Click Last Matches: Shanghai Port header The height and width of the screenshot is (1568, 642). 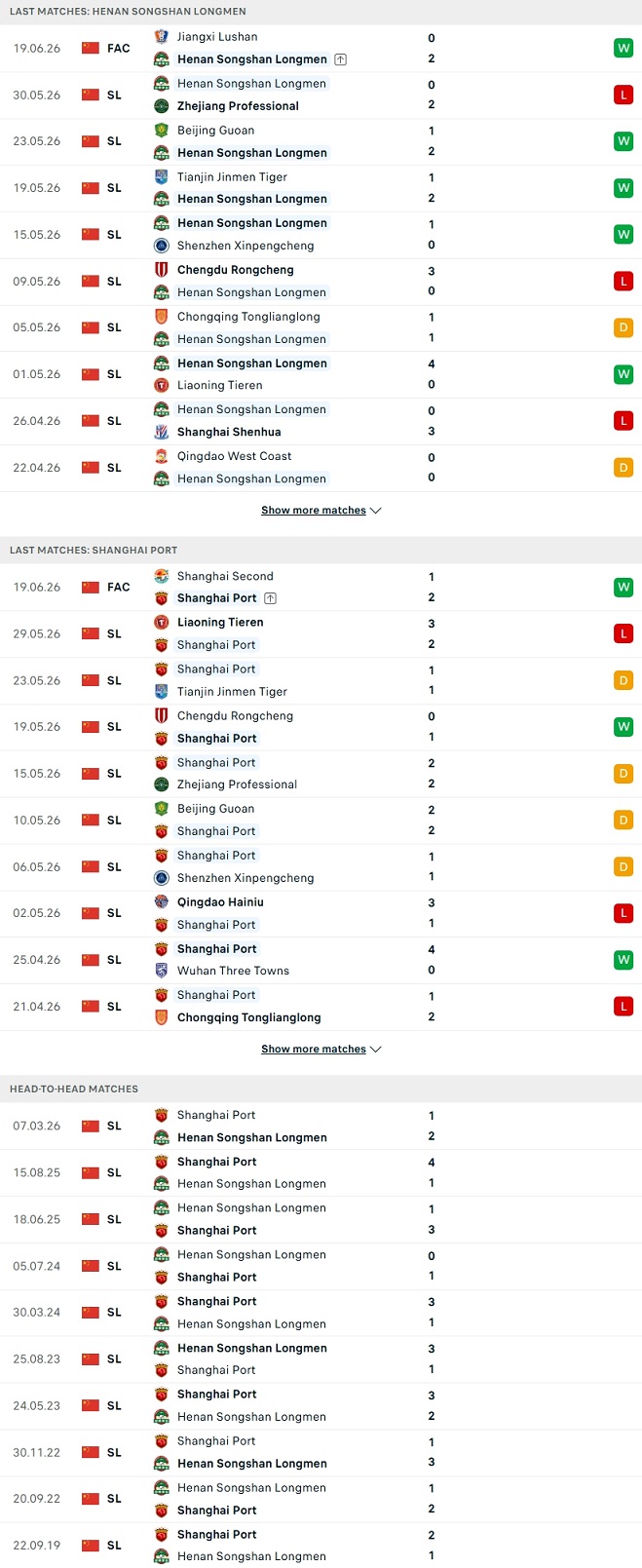pos(94,551)
